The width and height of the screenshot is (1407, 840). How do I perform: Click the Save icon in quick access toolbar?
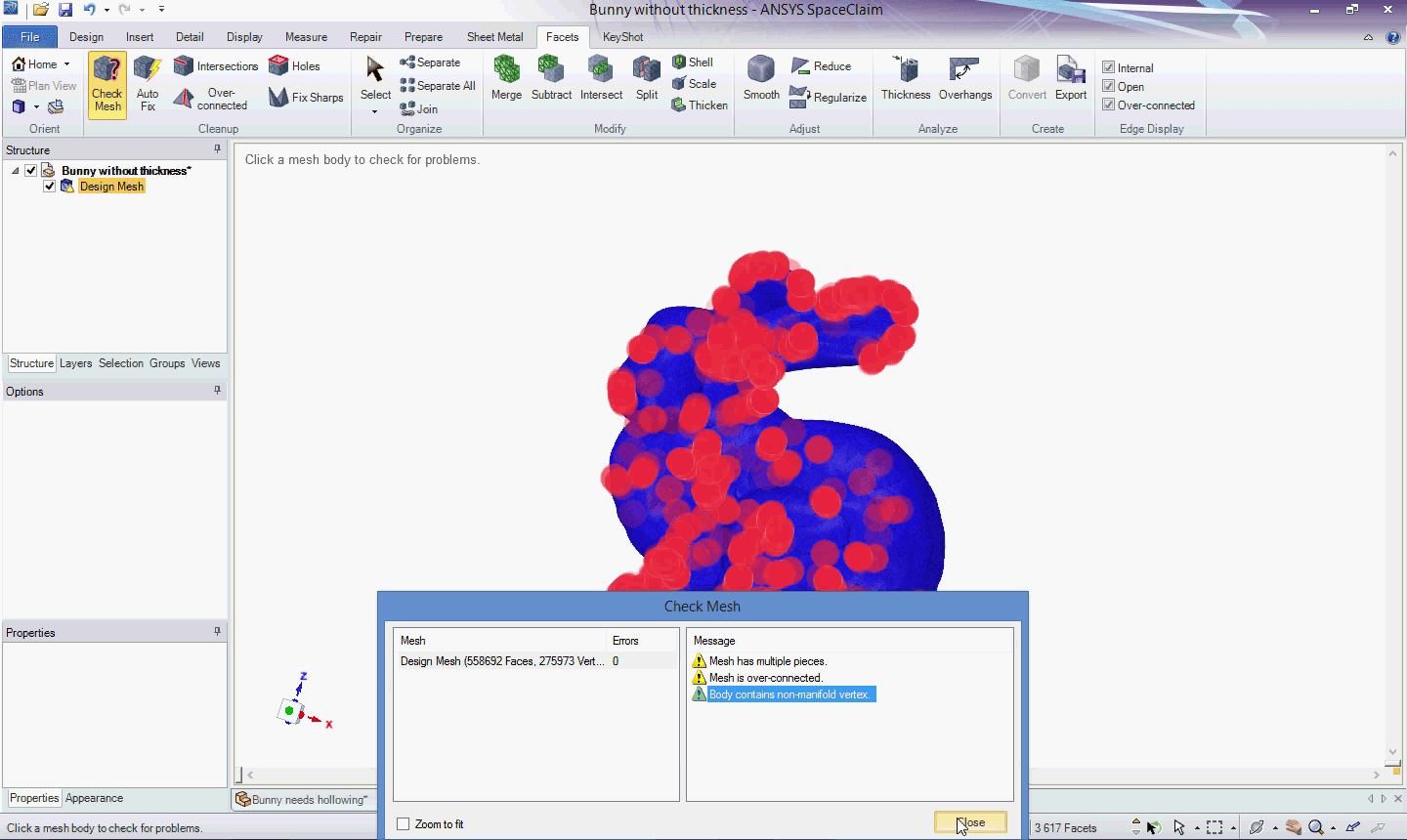[x=65, y=10]
